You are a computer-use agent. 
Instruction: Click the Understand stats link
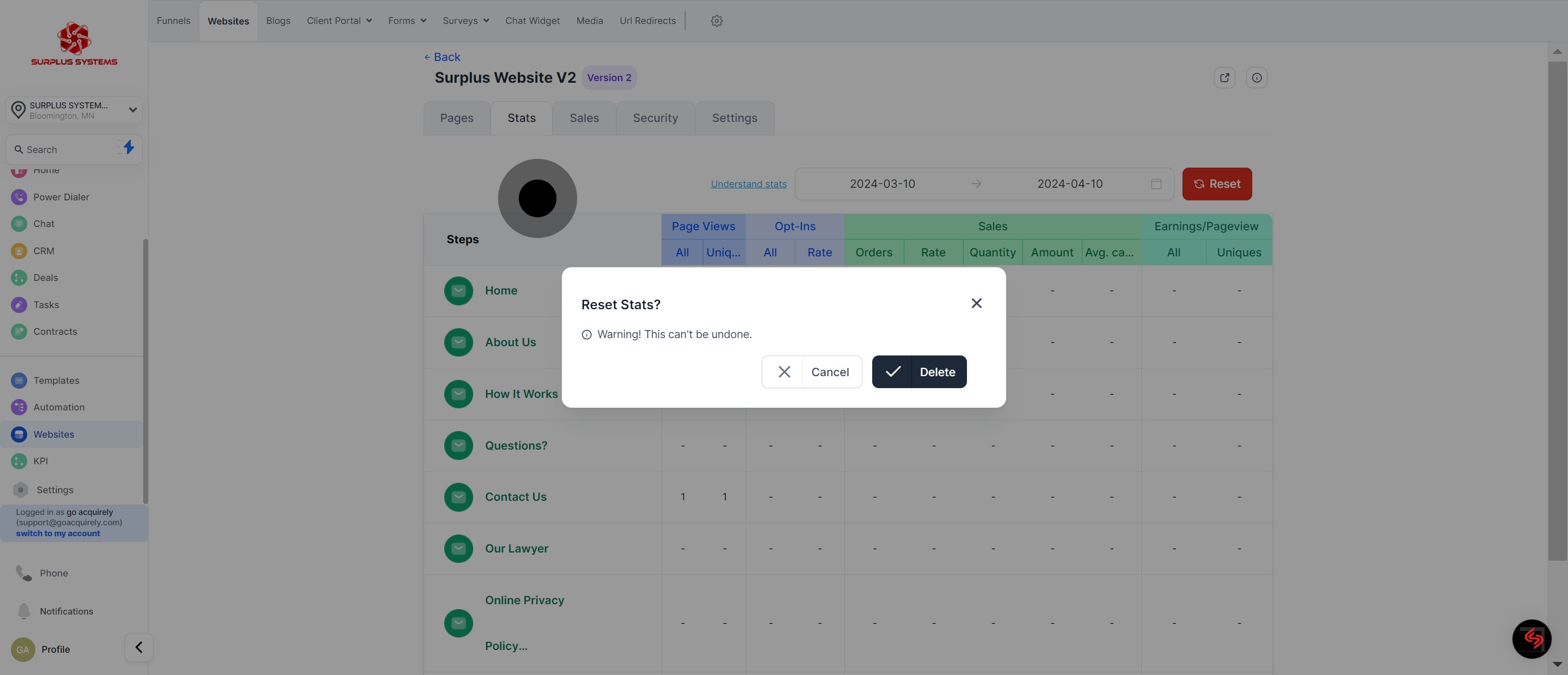point(748,184)
